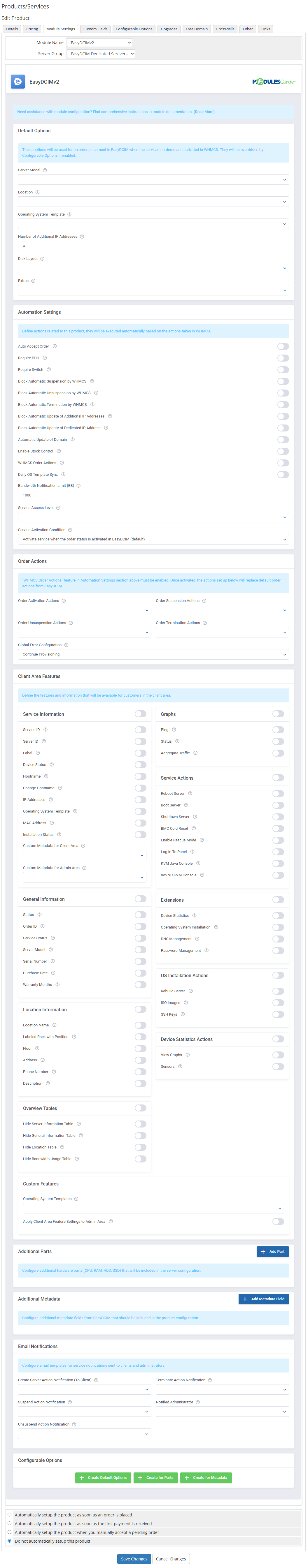308x1568 pixels.
Task: Select 'Do not automatically setup this product'
Action: coord(9,1541)
